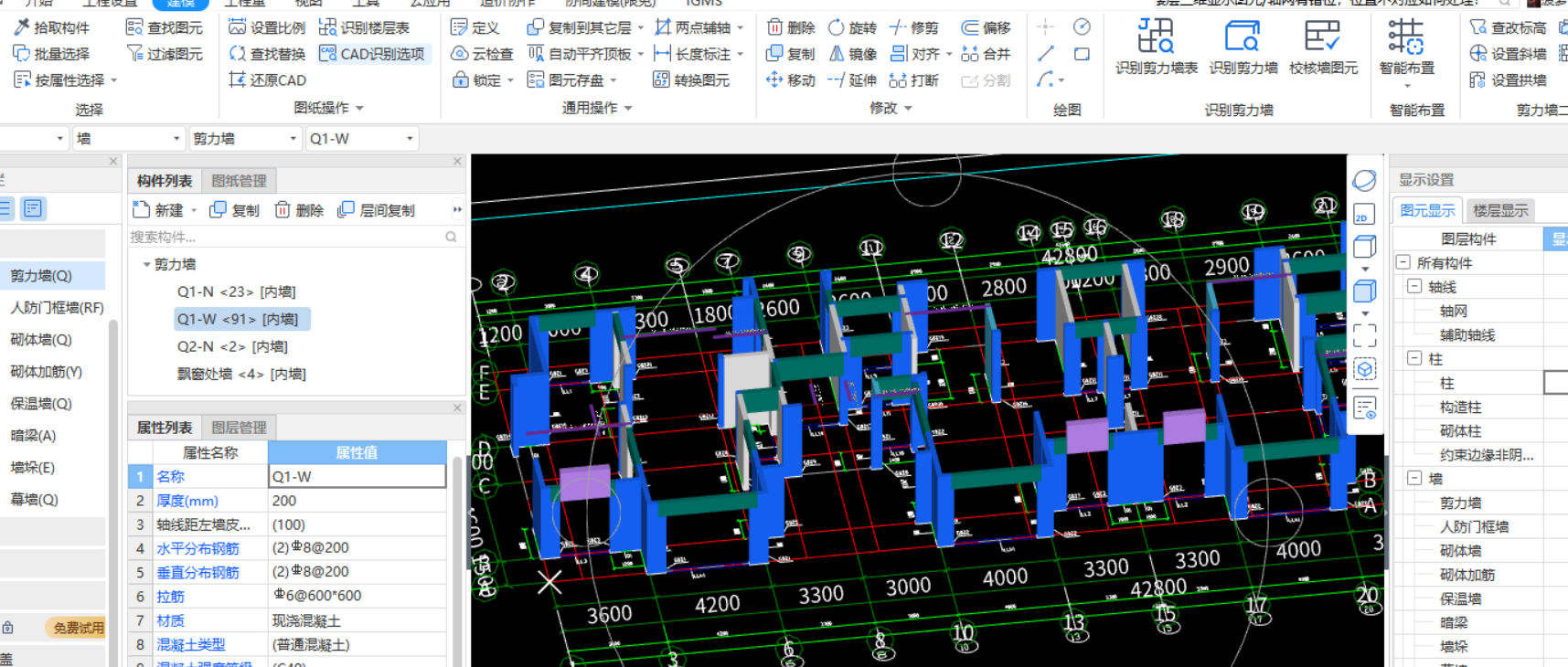Select 砌体墙(Q) in left navigation
Viewport: 1568px width, 667px height.
coord(41,340)
